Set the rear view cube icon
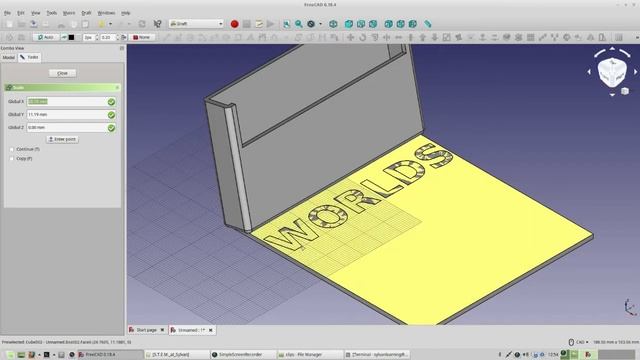This screenshot has height=360, width=640. (389, 24)
